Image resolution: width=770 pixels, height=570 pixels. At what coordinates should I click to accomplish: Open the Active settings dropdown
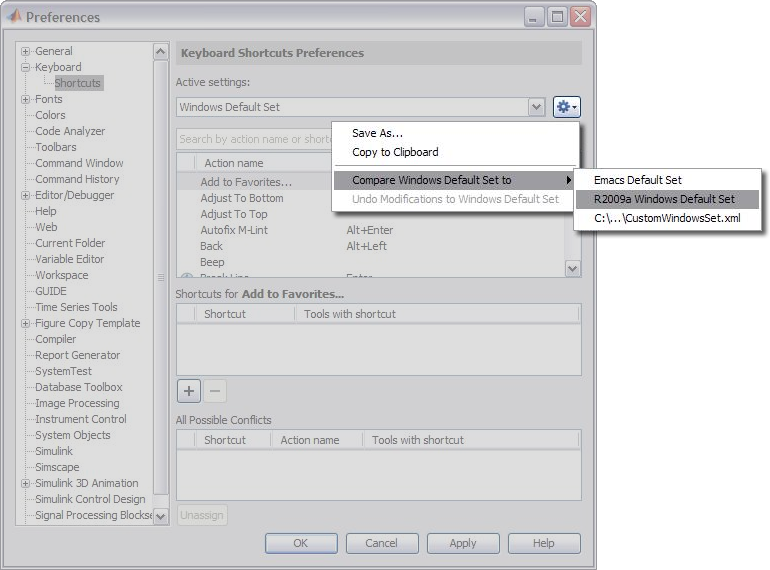[x=536, y=107]
